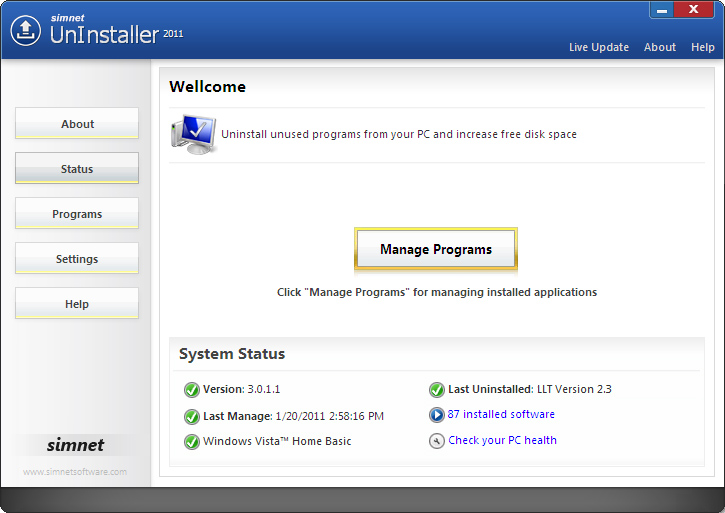Open Help in the top-right header menu
The height and width of the screenshot is (513, 725).
[703, 47]
